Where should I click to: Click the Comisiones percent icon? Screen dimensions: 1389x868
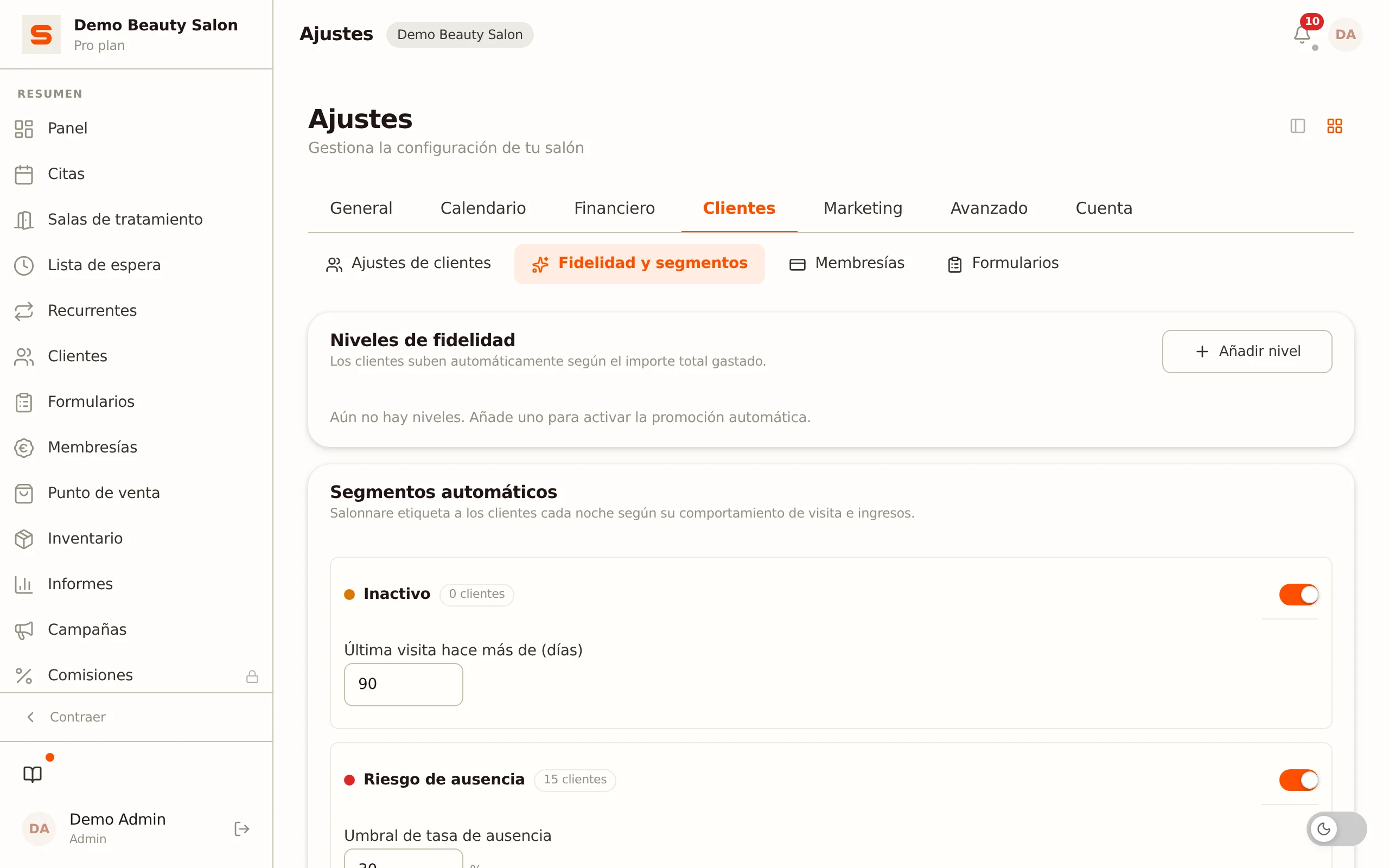pyautogui.click(x=23, y=676)
